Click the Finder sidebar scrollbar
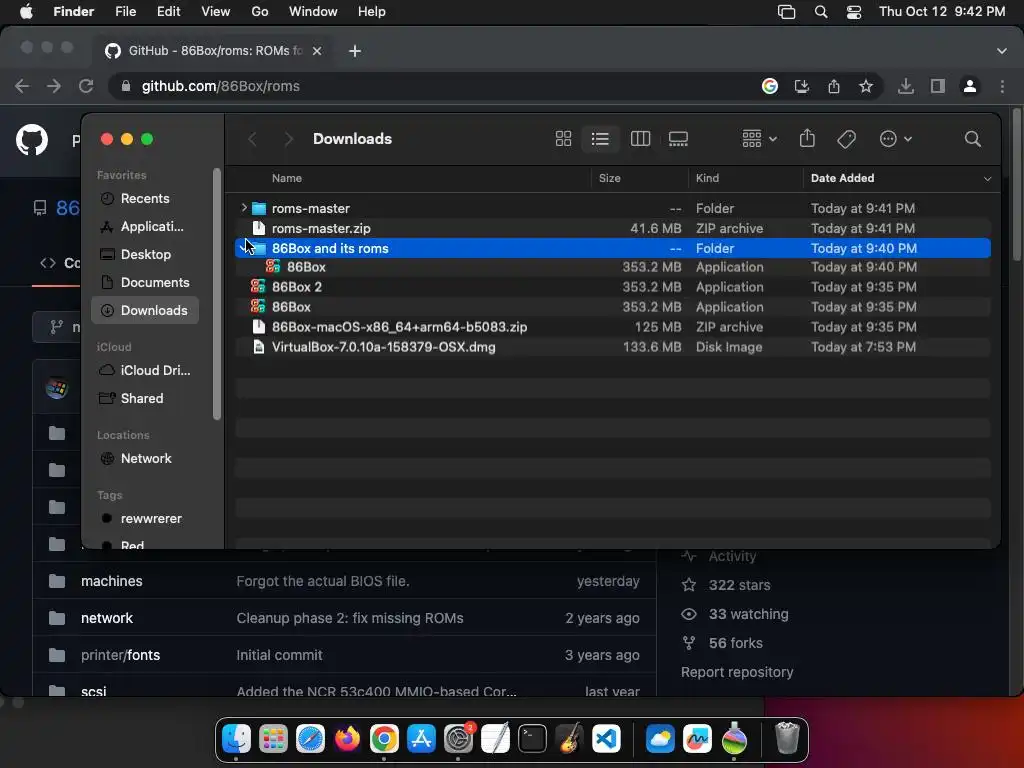1024x768 pixels. pos(217,294)
